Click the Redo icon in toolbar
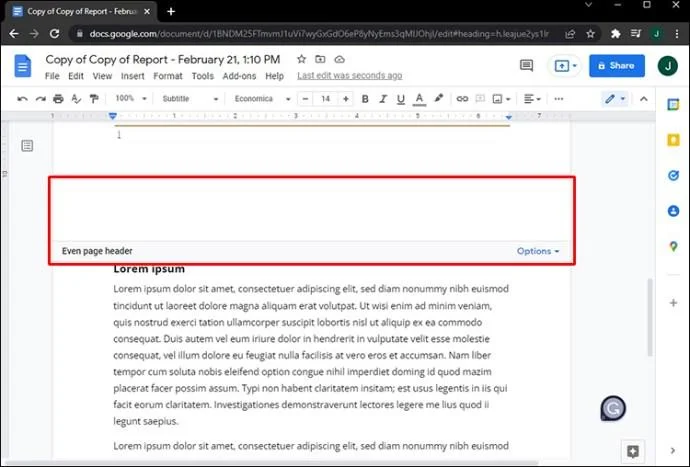 tap(40, 99)
